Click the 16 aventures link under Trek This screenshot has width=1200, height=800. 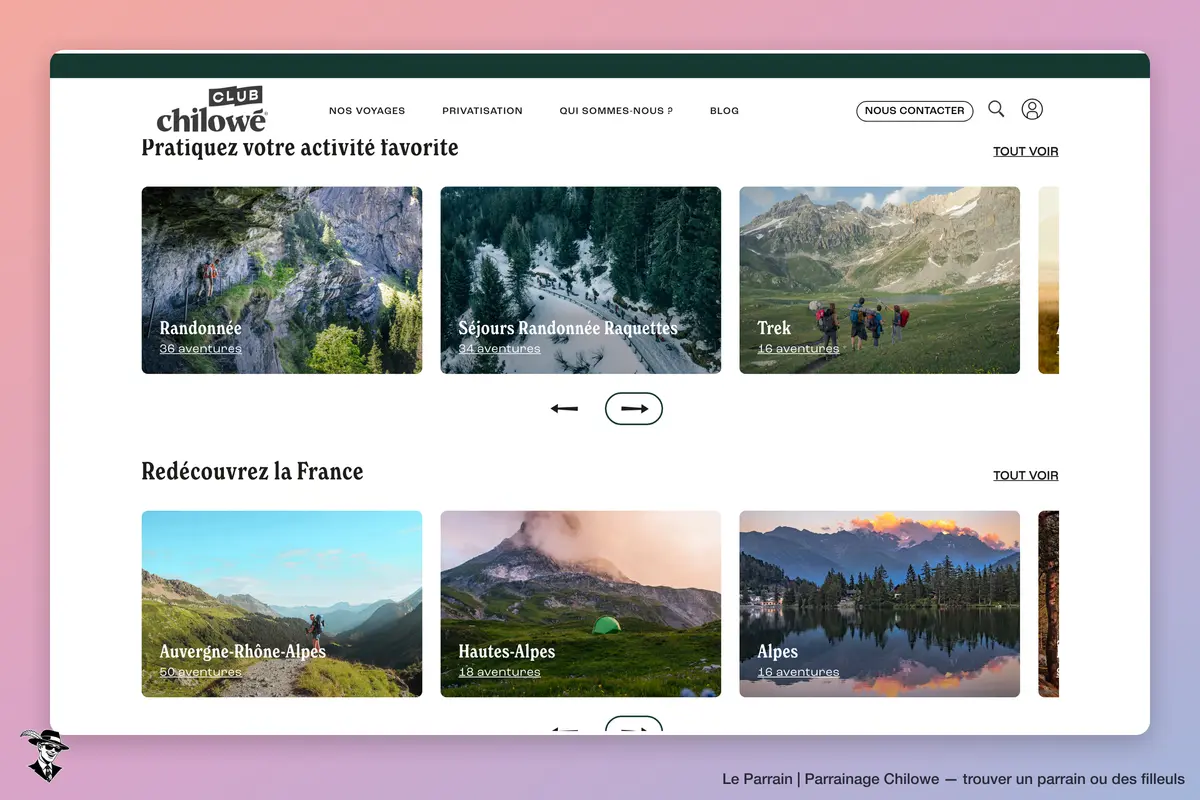click(798, 349)
